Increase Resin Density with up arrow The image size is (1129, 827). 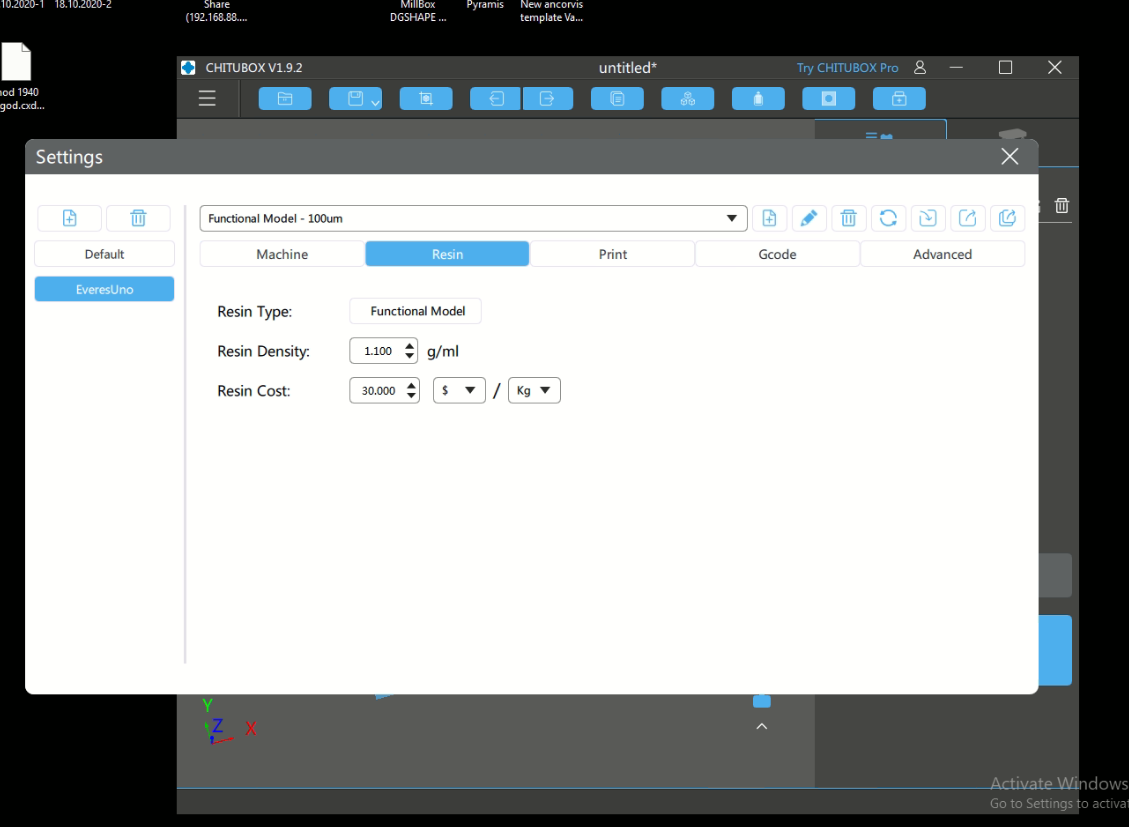pyautogui.click(x=410, y=346)
